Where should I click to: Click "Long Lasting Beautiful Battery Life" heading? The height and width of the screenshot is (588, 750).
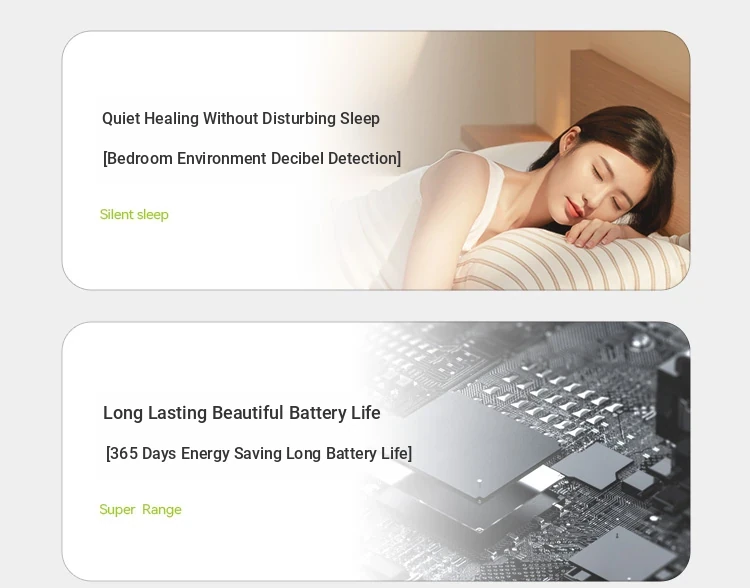tap(242, 413)
